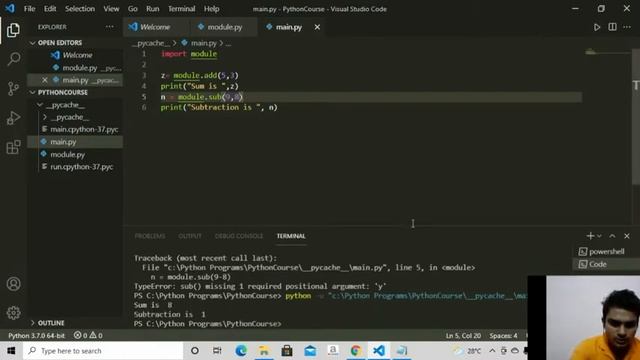640x360 pixels.
Task: Switch to the Output panel tab
Action: [x=190, y=236]
